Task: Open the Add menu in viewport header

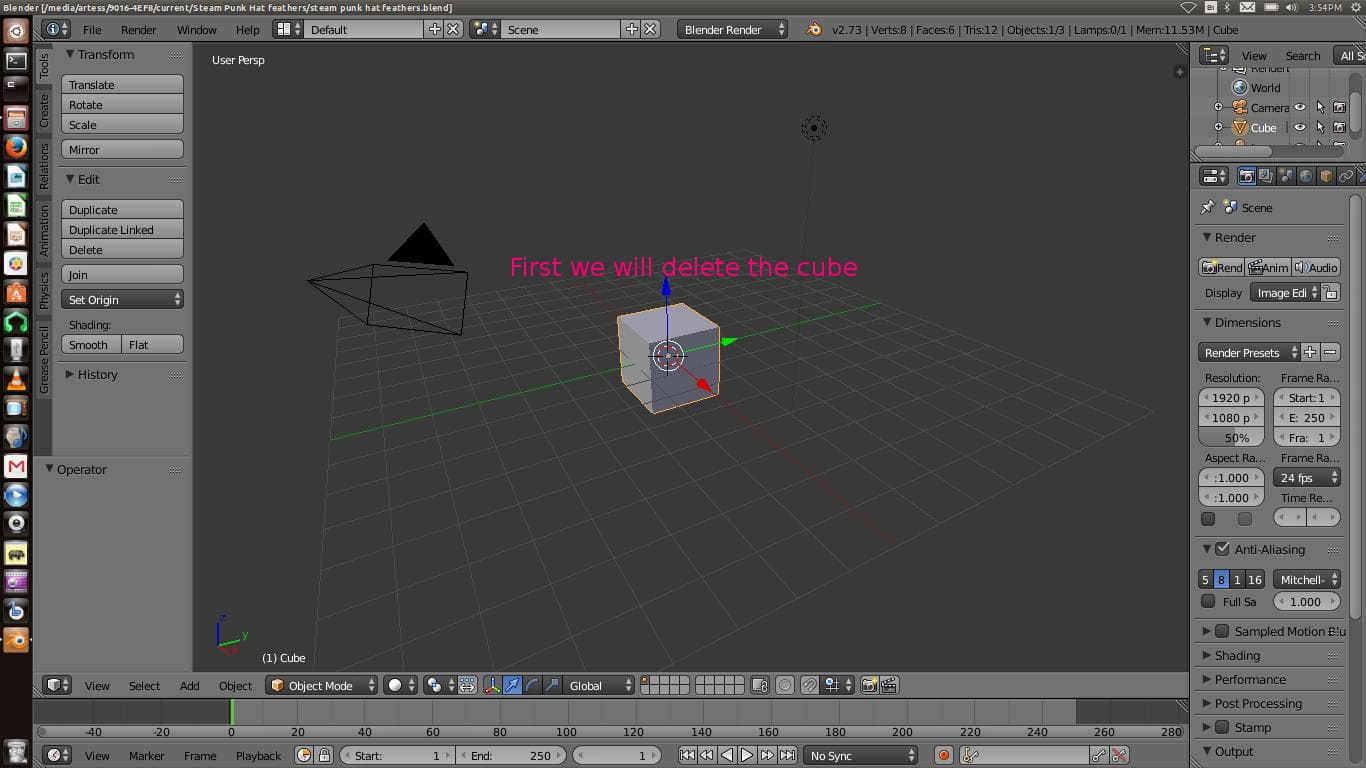Action: coord(189,685)
